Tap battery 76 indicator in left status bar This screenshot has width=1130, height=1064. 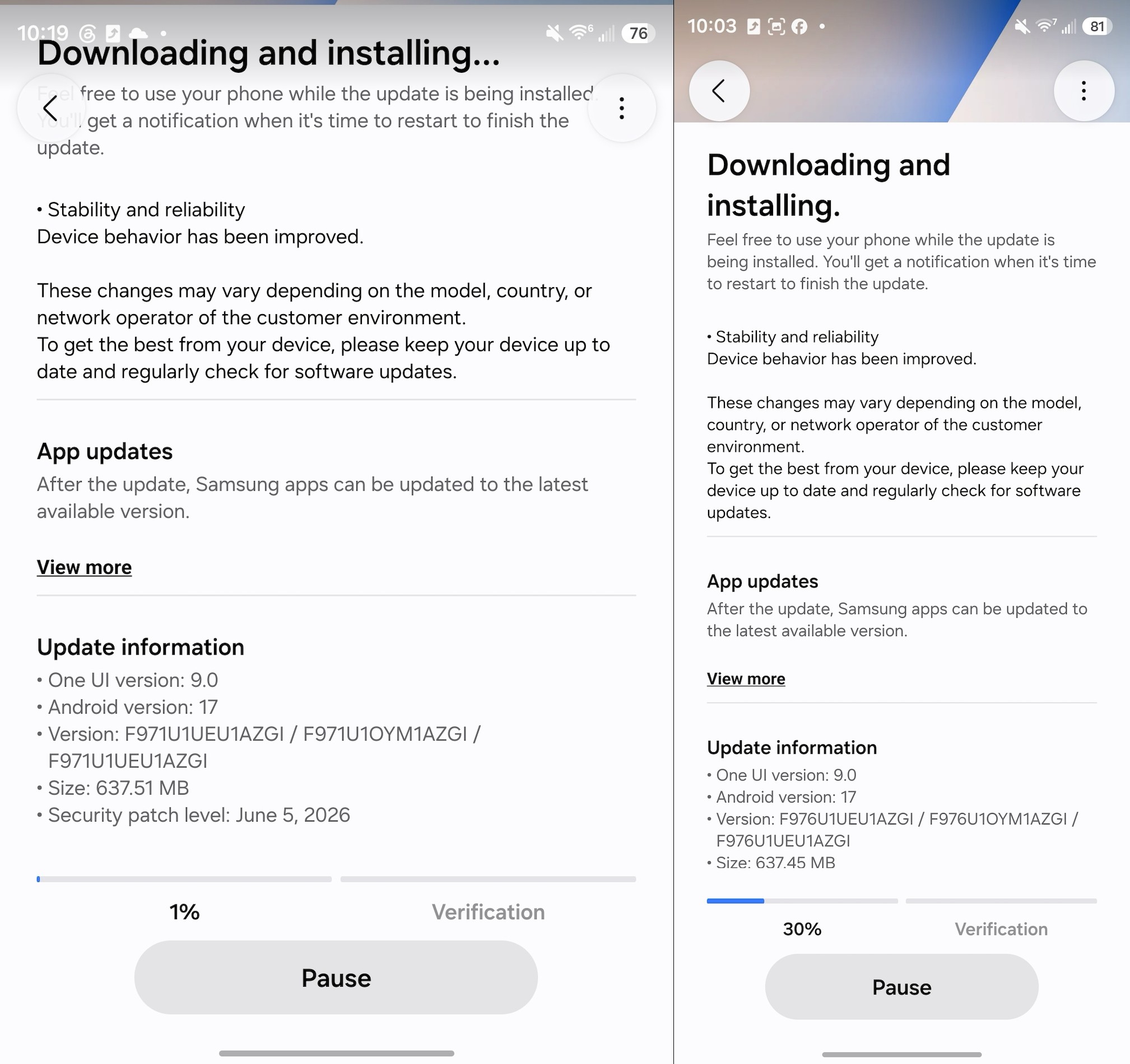coord(638,33)
